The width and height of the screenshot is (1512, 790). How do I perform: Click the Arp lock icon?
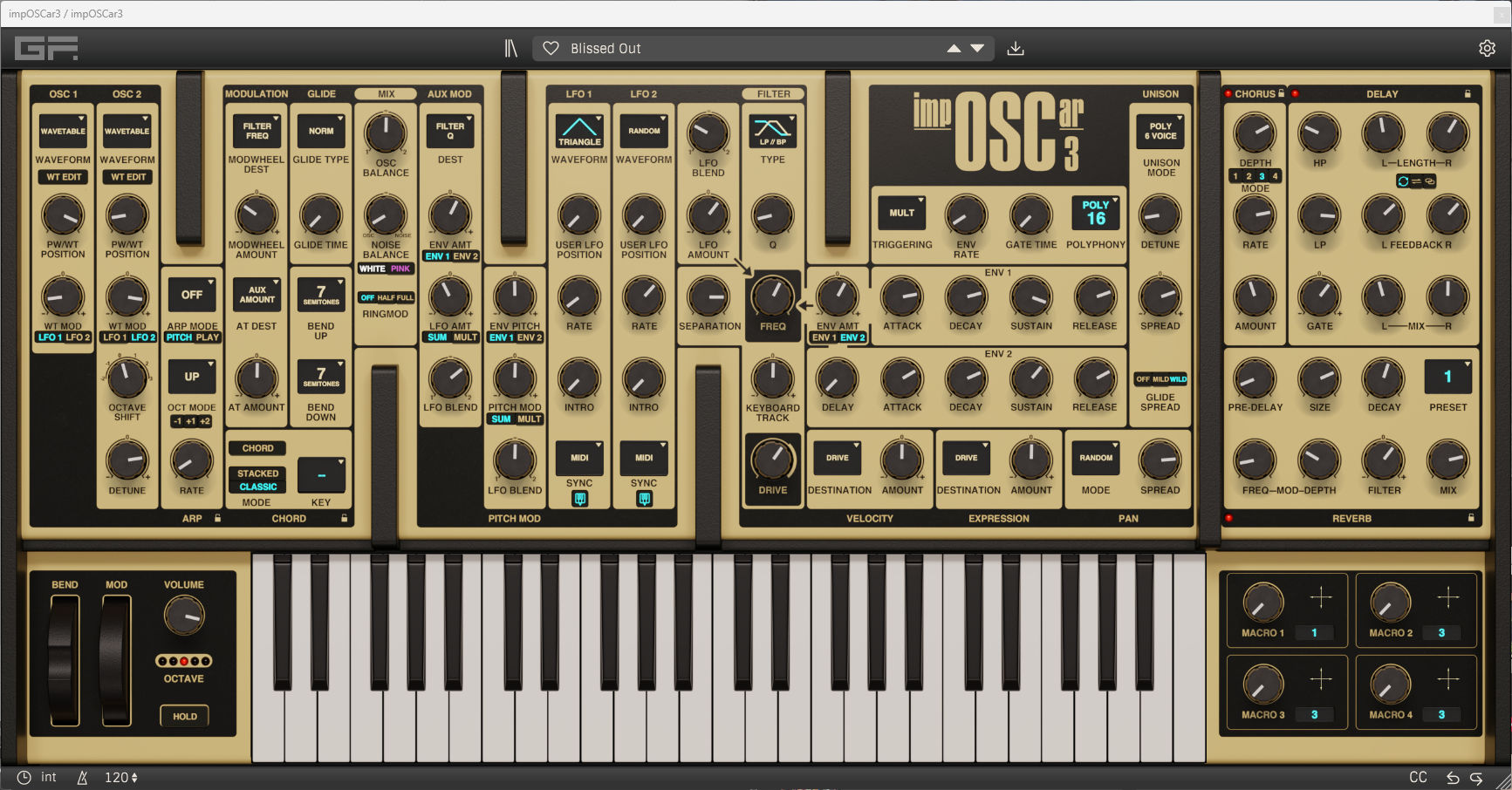(x=218, y=518)
